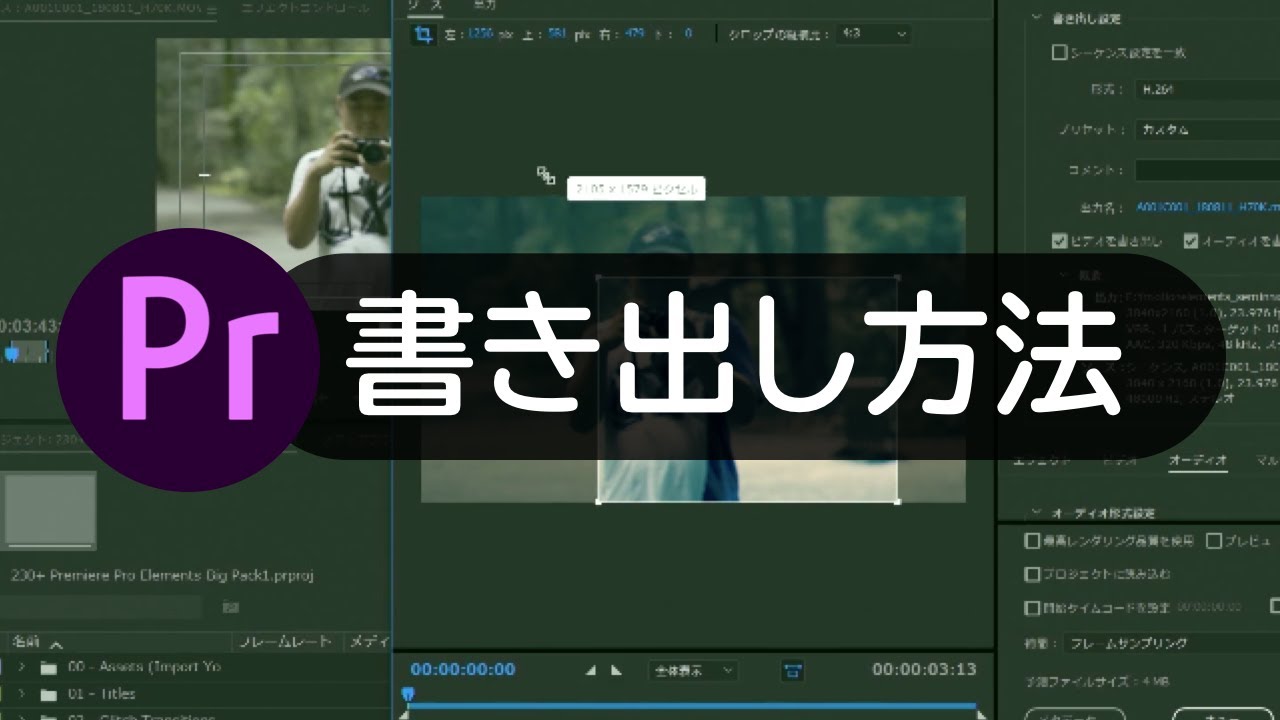1280x720 pixels.
Task: Collapse the 書き出し設定 section
Action: 1036,18
